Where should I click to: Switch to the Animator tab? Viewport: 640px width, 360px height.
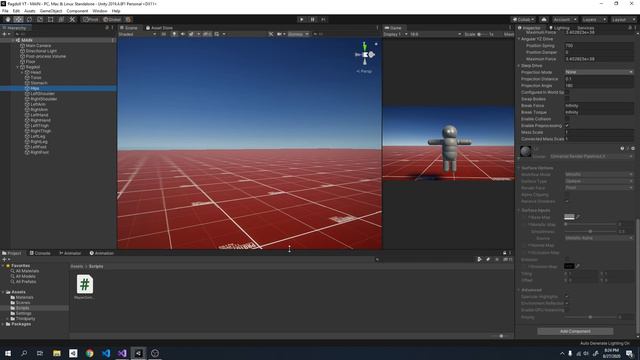point(70,253)
